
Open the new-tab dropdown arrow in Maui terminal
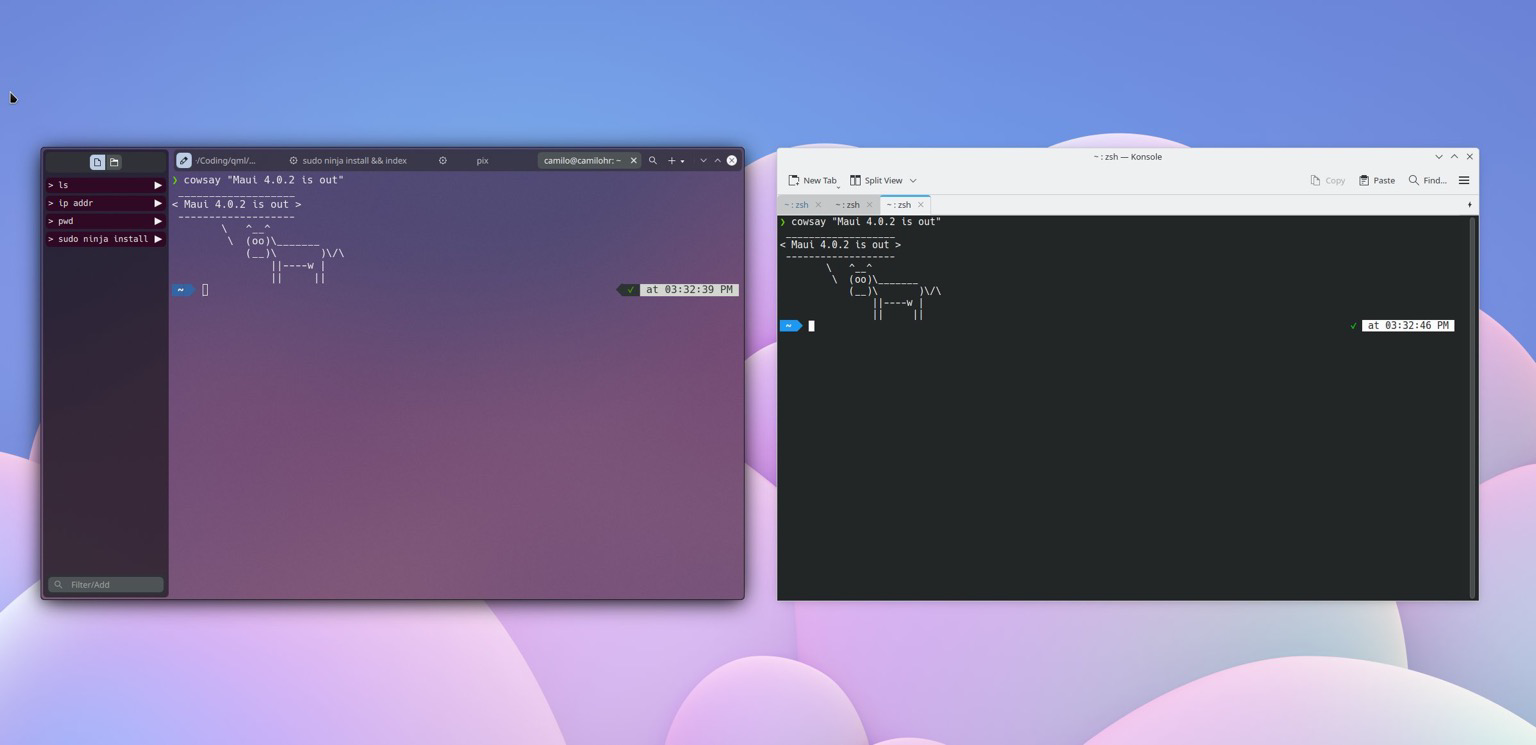pos(683,161)
